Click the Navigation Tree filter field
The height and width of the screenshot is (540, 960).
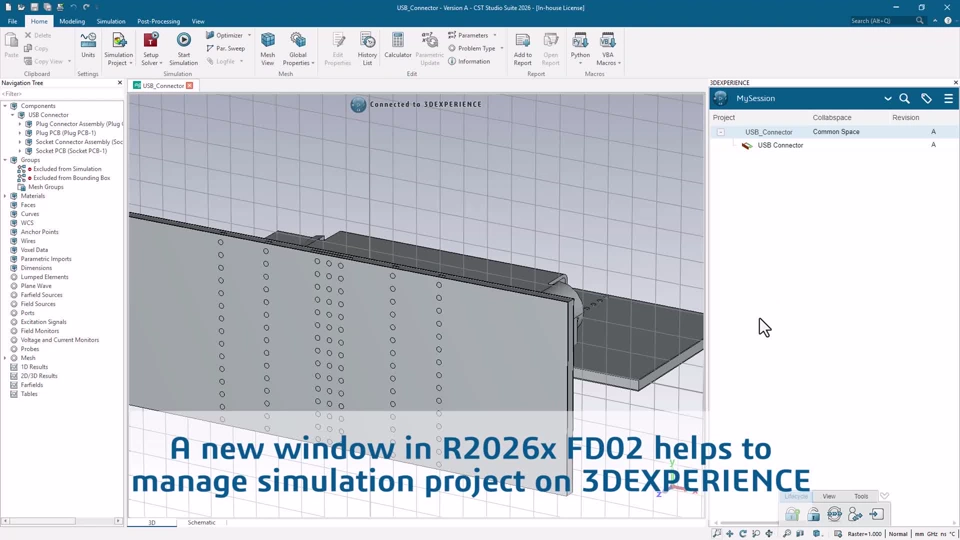click(61, 94)
